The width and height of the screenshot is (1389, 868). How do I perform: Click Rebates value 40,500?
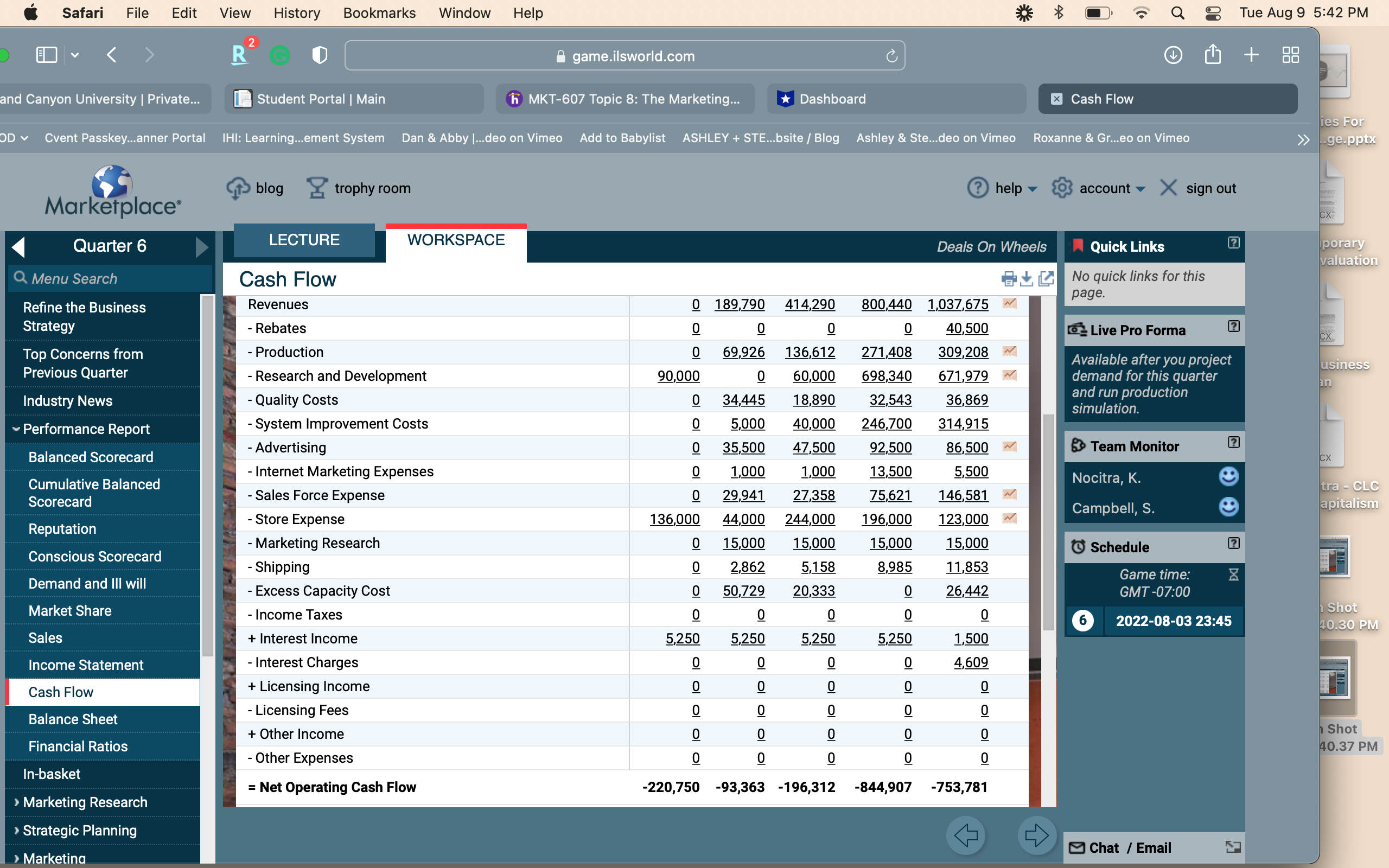click(967, 328)
